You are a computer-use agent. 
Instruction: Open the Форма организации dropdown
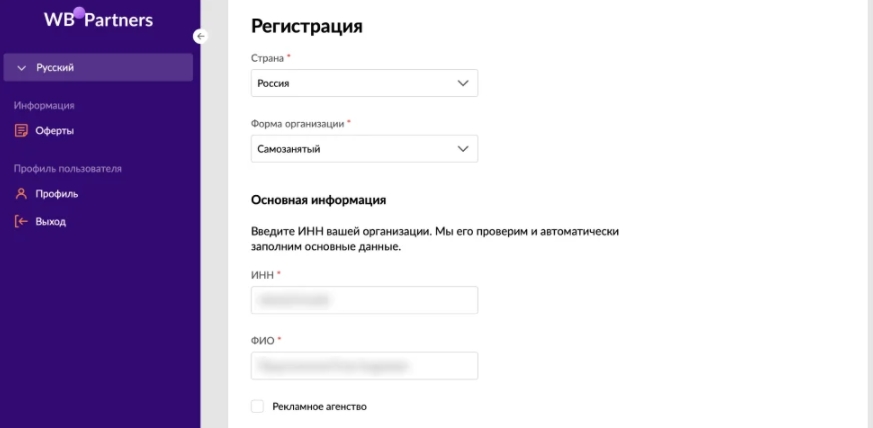(x=364, y=149)
